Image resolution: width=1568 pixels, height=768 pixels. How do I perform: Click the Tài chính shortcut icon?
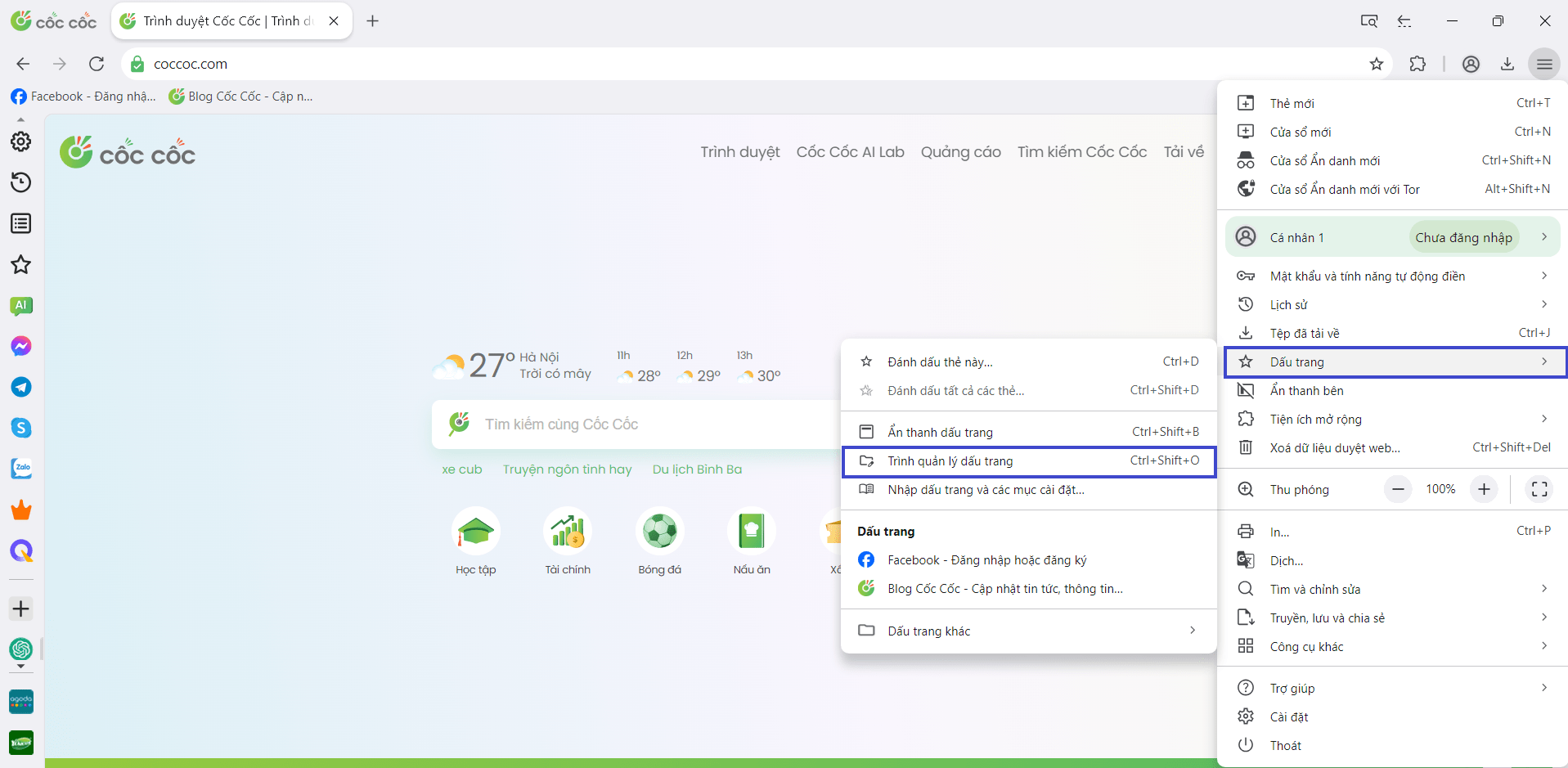(x=568, y=532)
